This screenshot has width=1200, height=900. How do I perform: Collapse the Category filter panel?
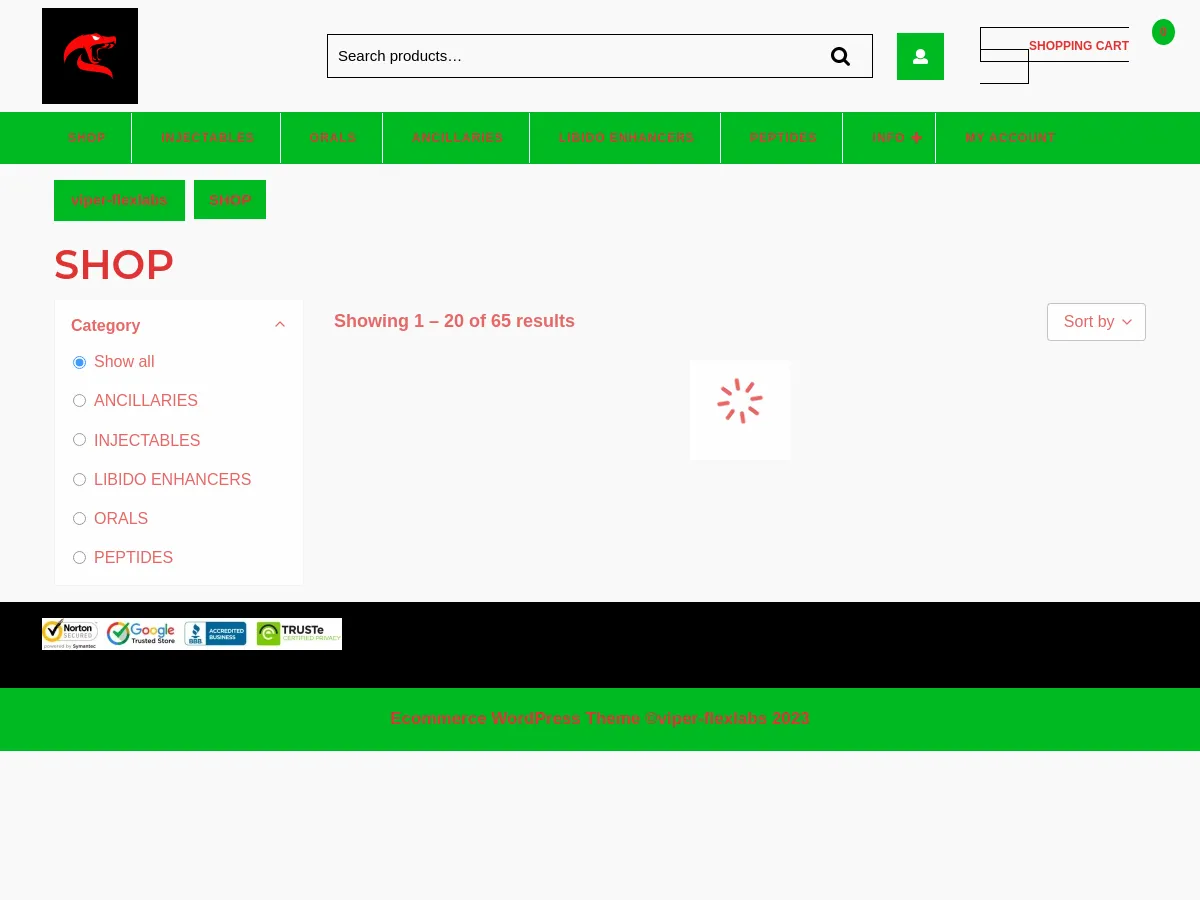click(x=280, y=325)
